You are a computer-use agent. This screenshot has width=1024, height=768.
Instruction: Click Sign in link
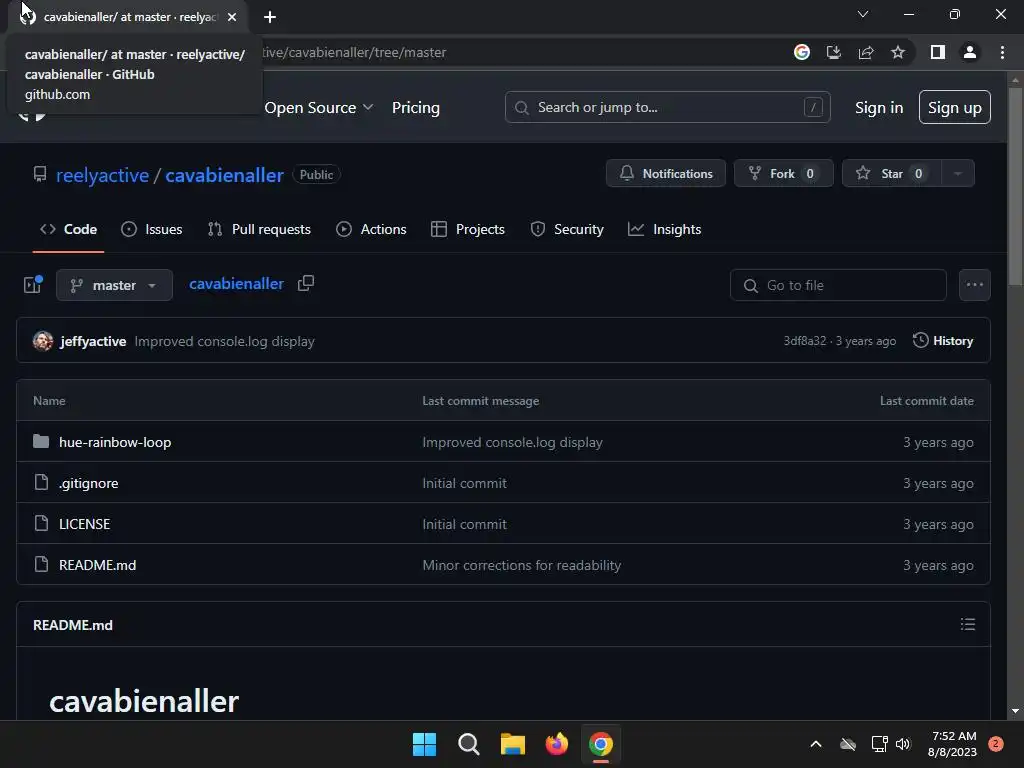coord(879,107)
